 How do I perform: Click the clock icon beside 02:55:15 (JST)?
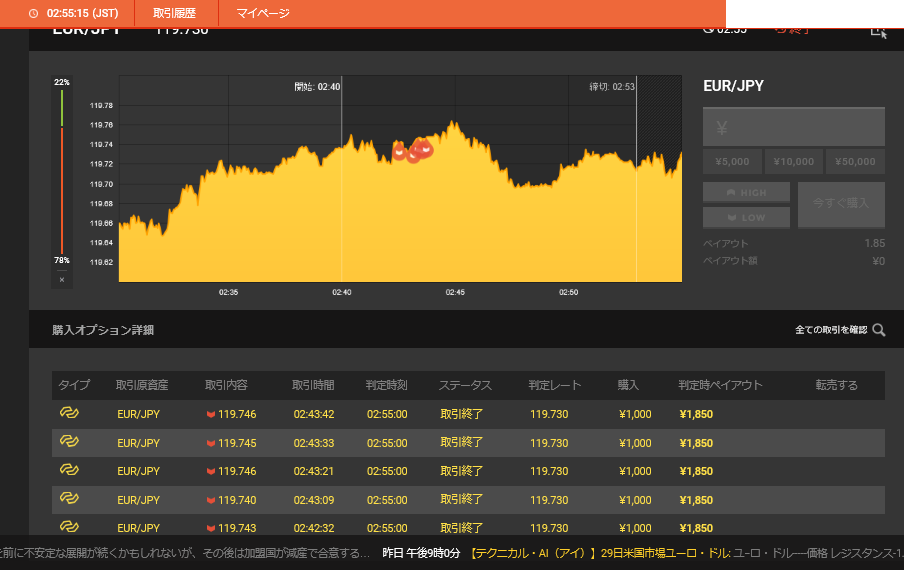(34, 14)
